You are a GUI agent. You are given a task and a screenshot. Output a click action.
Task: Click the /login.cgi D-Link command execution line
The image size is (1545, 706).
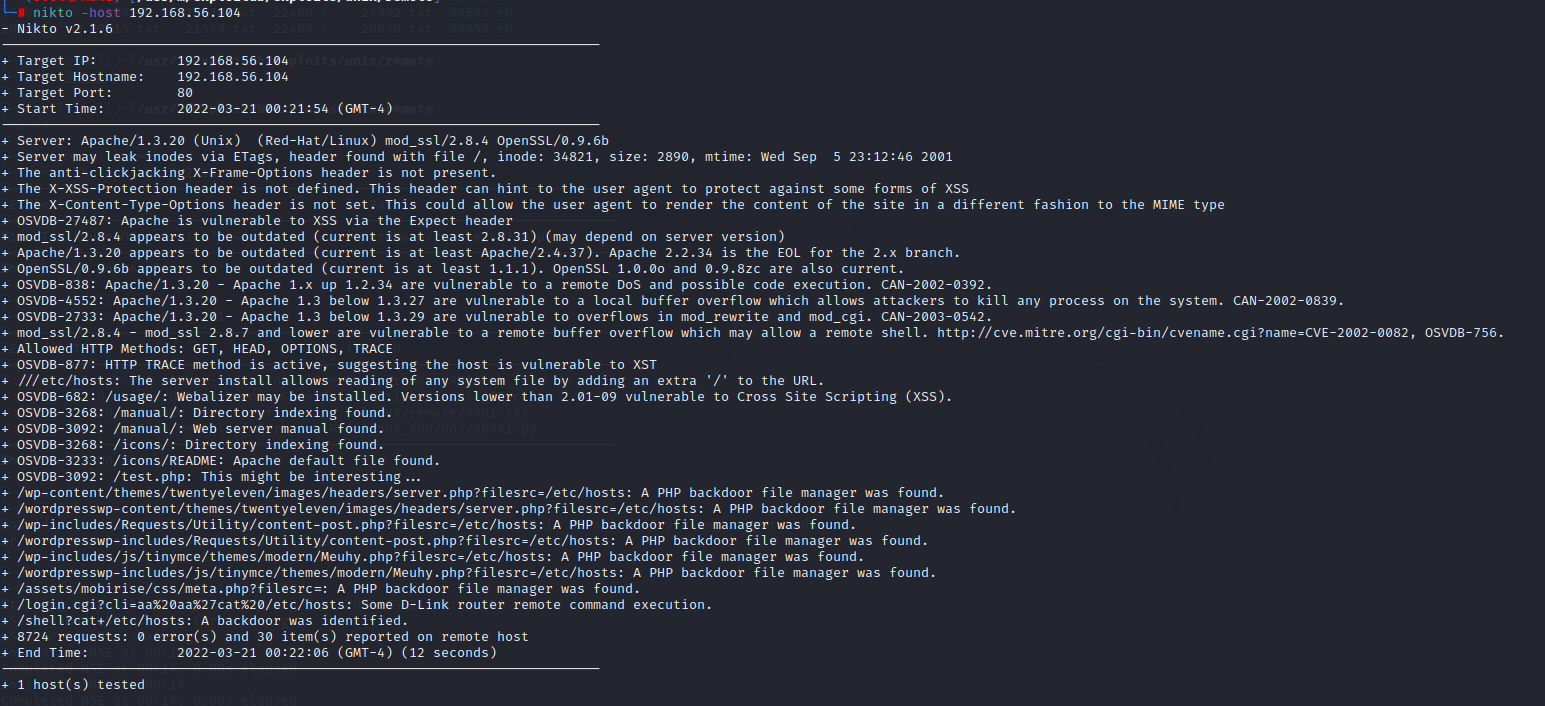coord(364,605)
